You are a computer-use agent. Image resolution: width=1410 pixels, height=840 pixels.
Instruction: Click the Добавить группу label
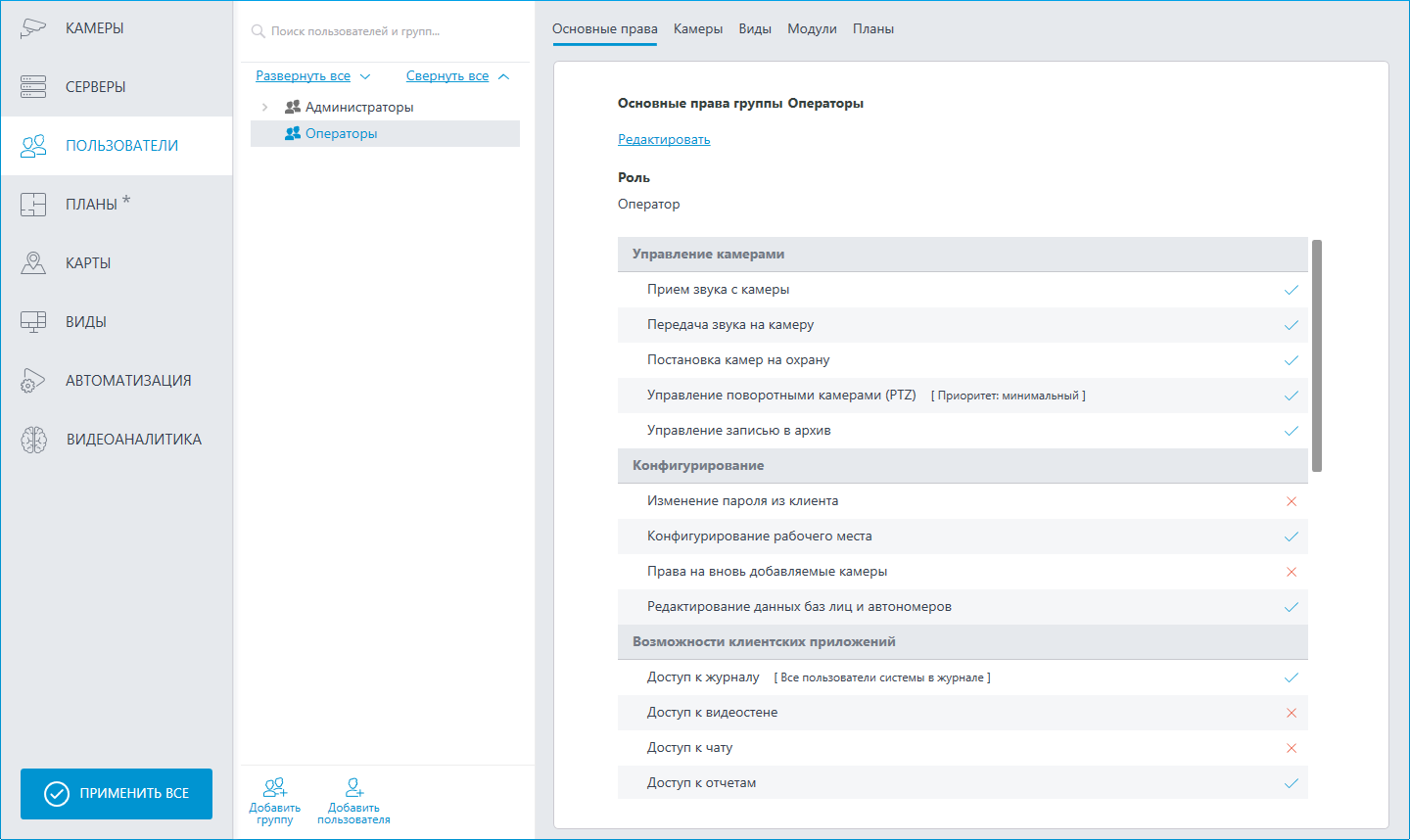[275, 815]
